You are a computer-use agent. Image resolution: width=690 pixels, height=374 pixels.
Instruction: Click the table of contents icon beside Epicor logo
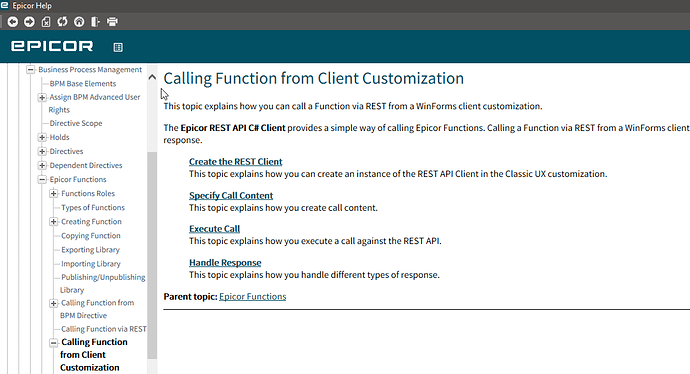click(x=118, y=47)
